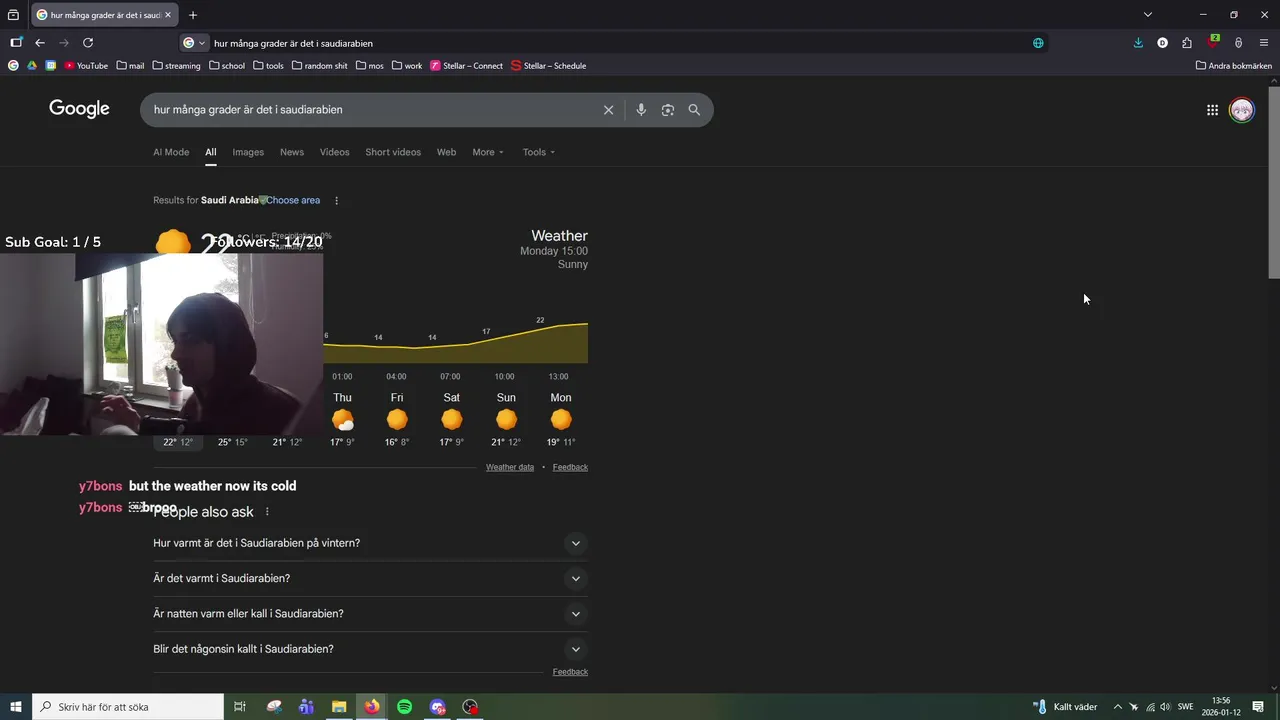
Task: Open the Weather data link
Action: pyautogui.click(x=510, y=467)
